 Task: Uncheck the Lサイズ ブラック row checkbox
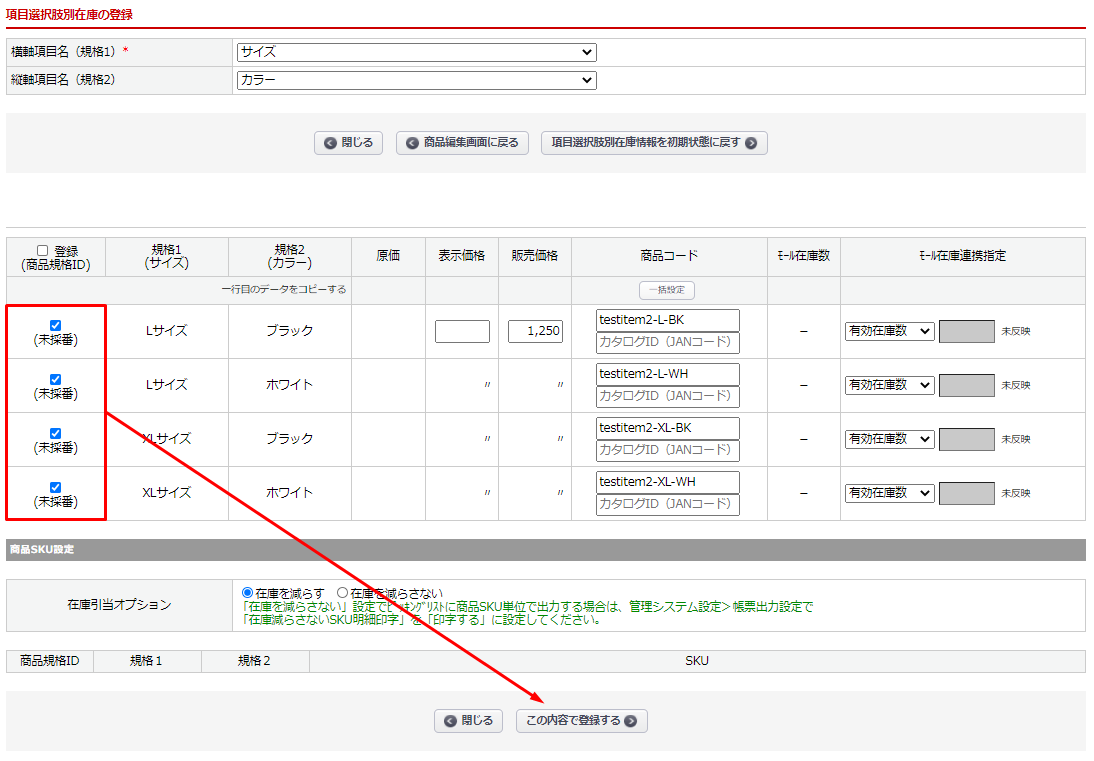point(55,325)
